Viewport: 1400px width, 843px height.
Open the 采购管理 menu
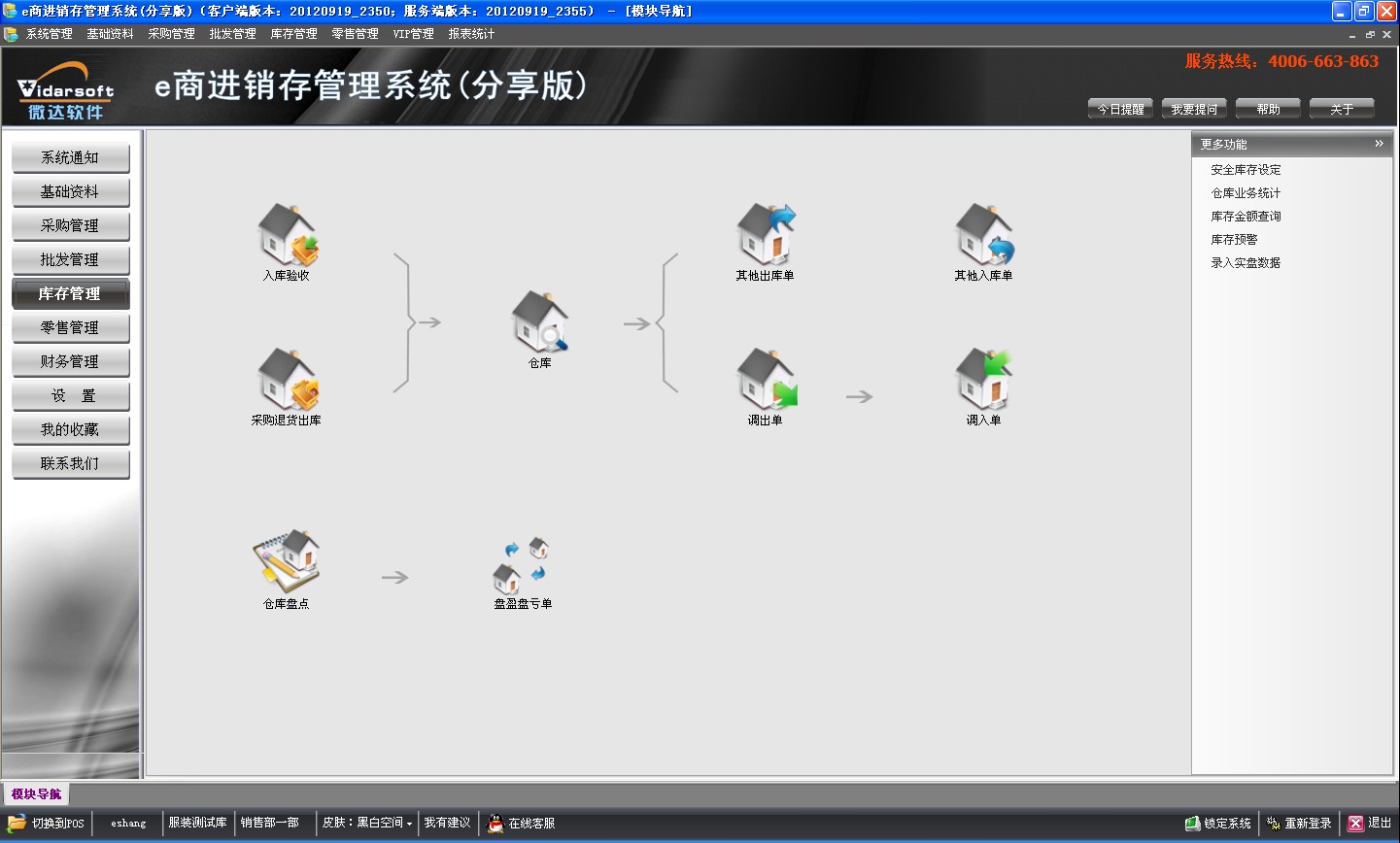172,34
